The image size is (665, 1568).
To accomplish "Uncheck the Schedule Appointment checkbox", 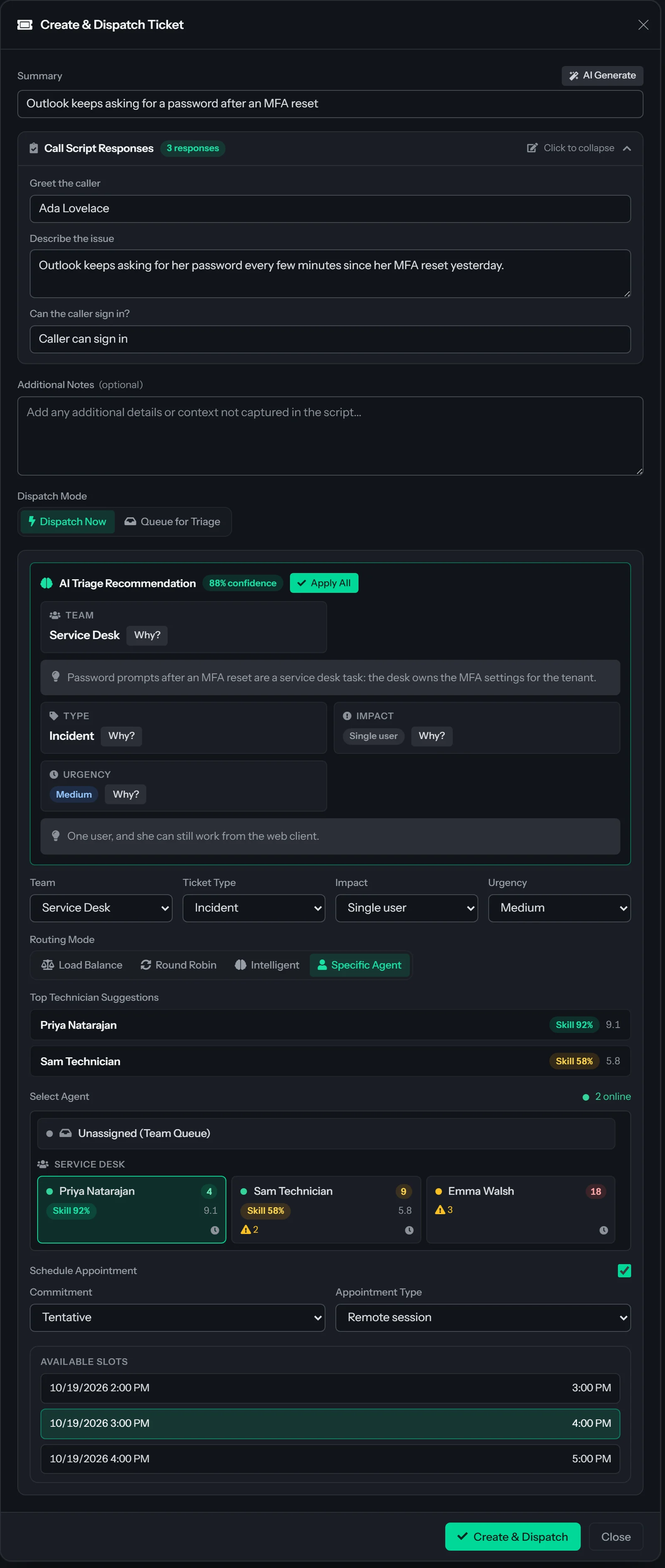I will tap(624, 1271).
